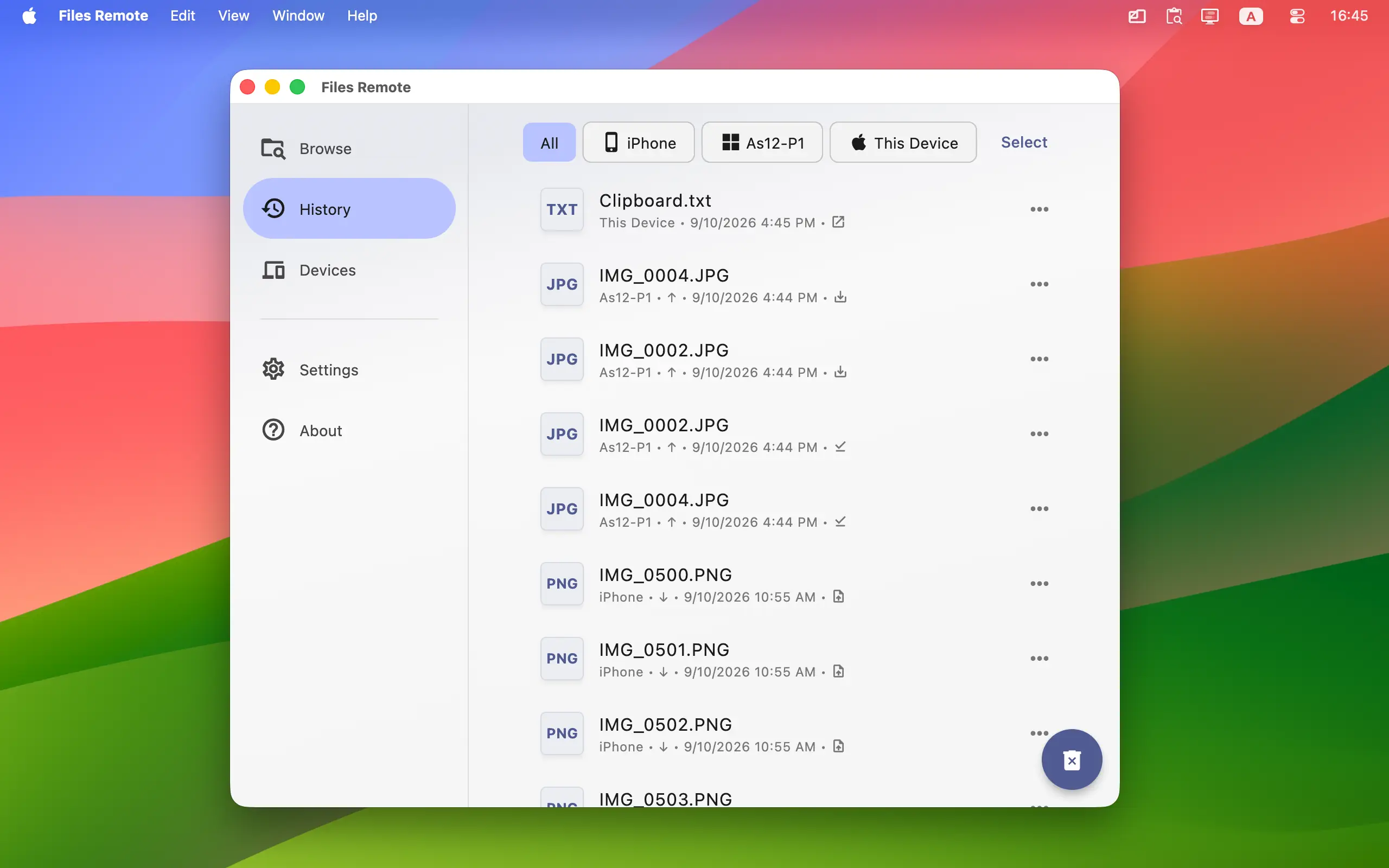Image resolution: width=1389 pixels, height=868 pixels.
Task: Click the menu bar clock showing 16:45
Action: coord(1349,16)
